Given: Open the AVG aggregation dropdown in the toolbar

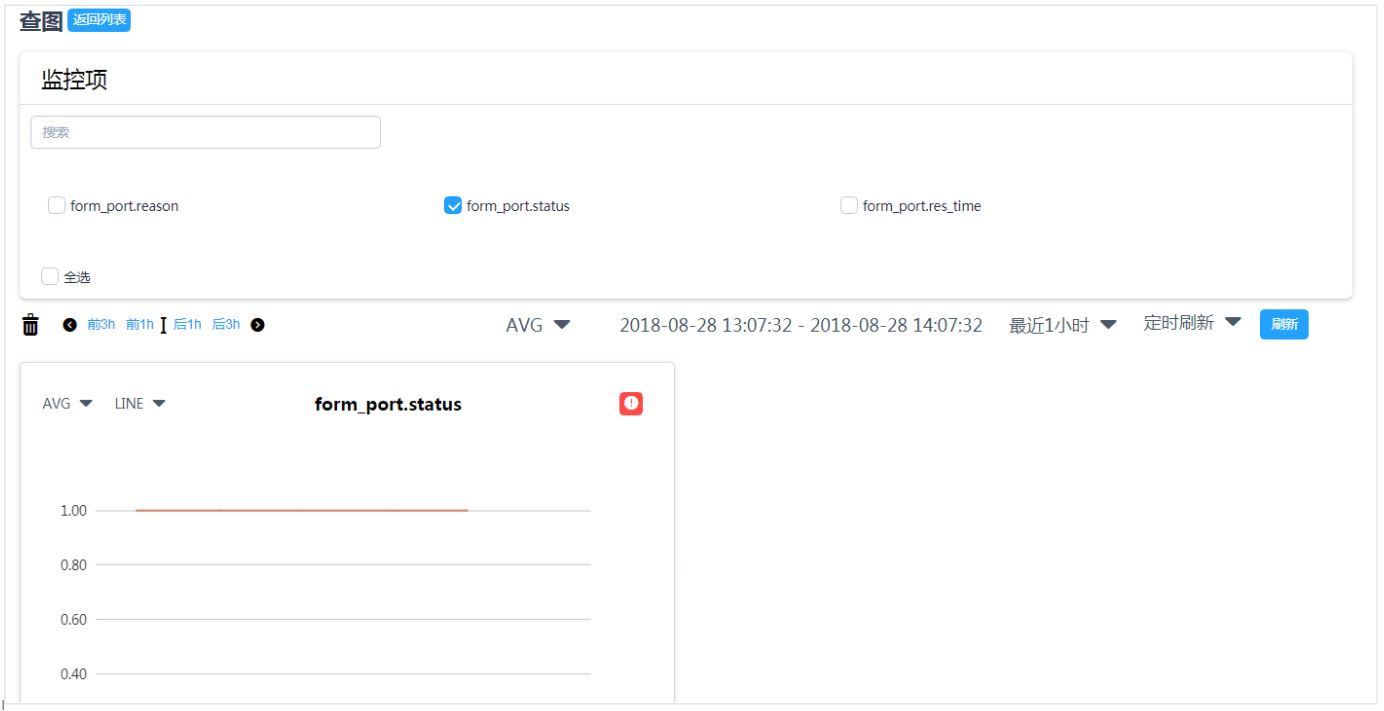Looking at the screenshot, I should 537,324.
